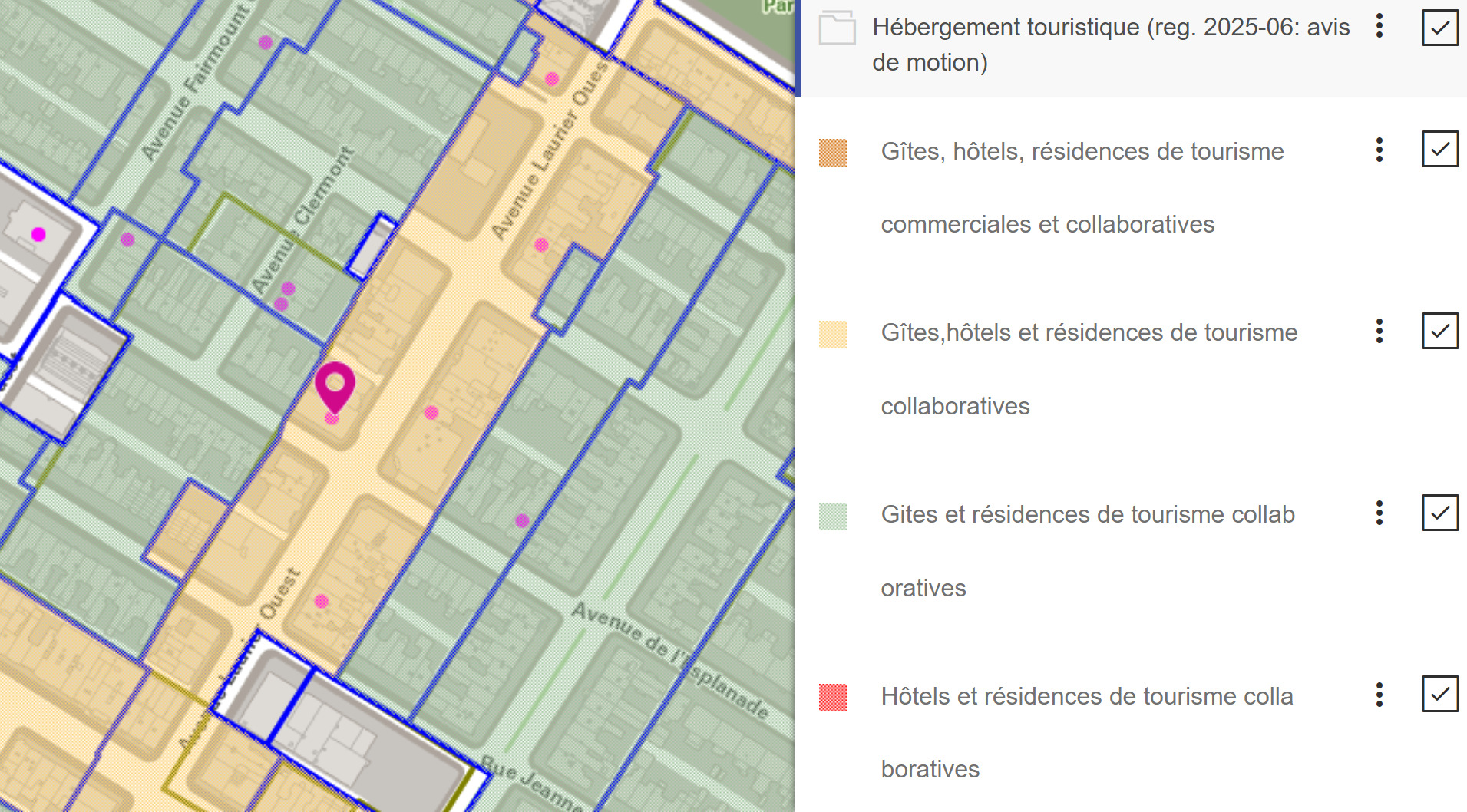
Task: Open three-dot menu for Gîtes, hôtels, résidences commerciales
Action: 1379,150
